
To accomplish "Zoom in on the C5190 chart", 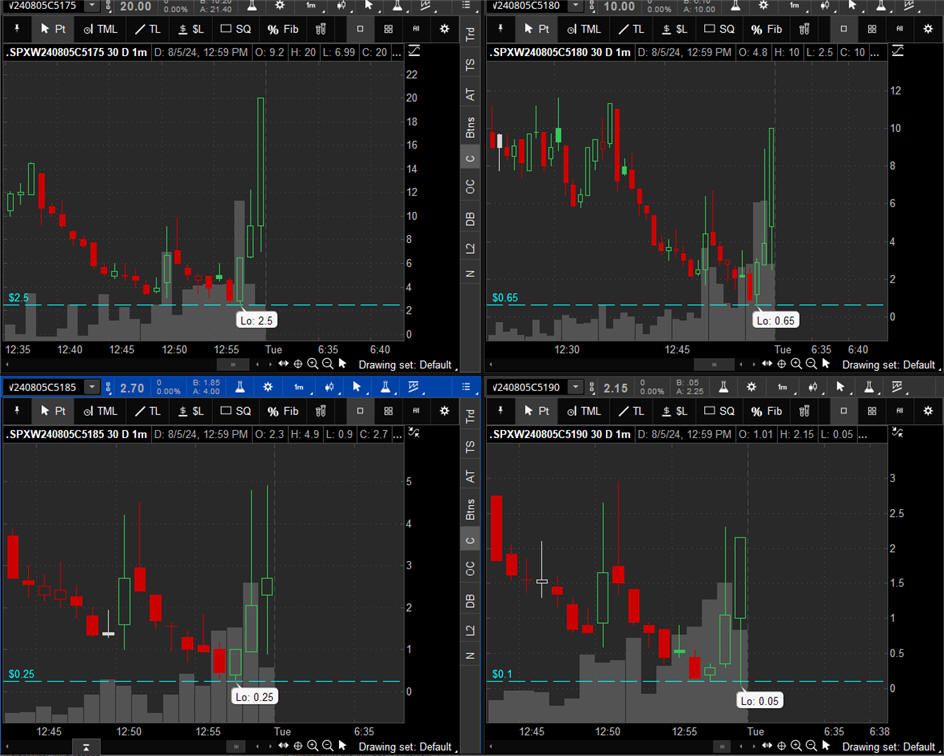I will pos(796,746).
